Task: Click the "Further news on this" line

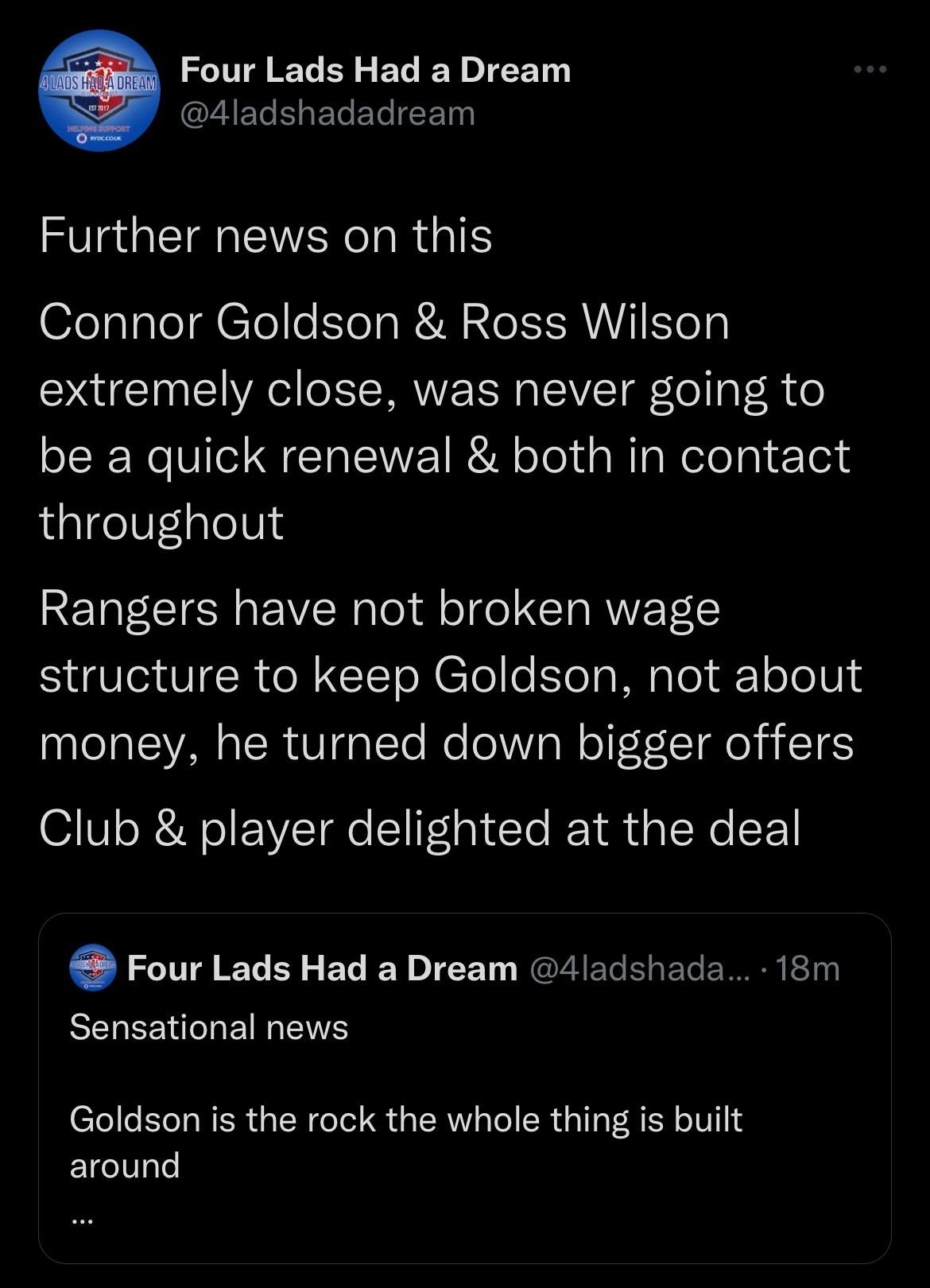Action: (265, 236)
